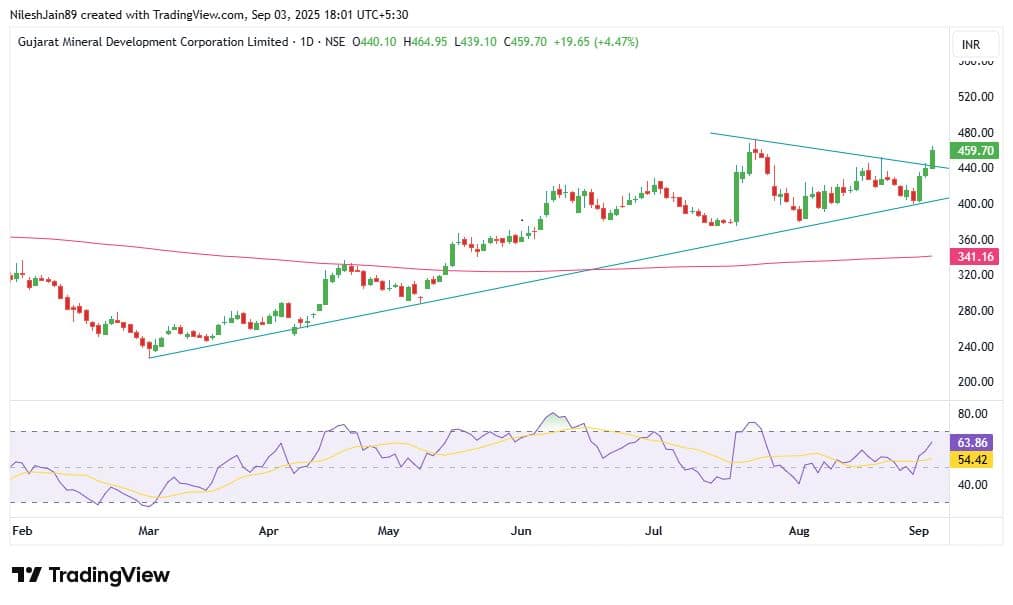Click the 240.00 price axis level
1013x605 pixels.
point(976,346)
